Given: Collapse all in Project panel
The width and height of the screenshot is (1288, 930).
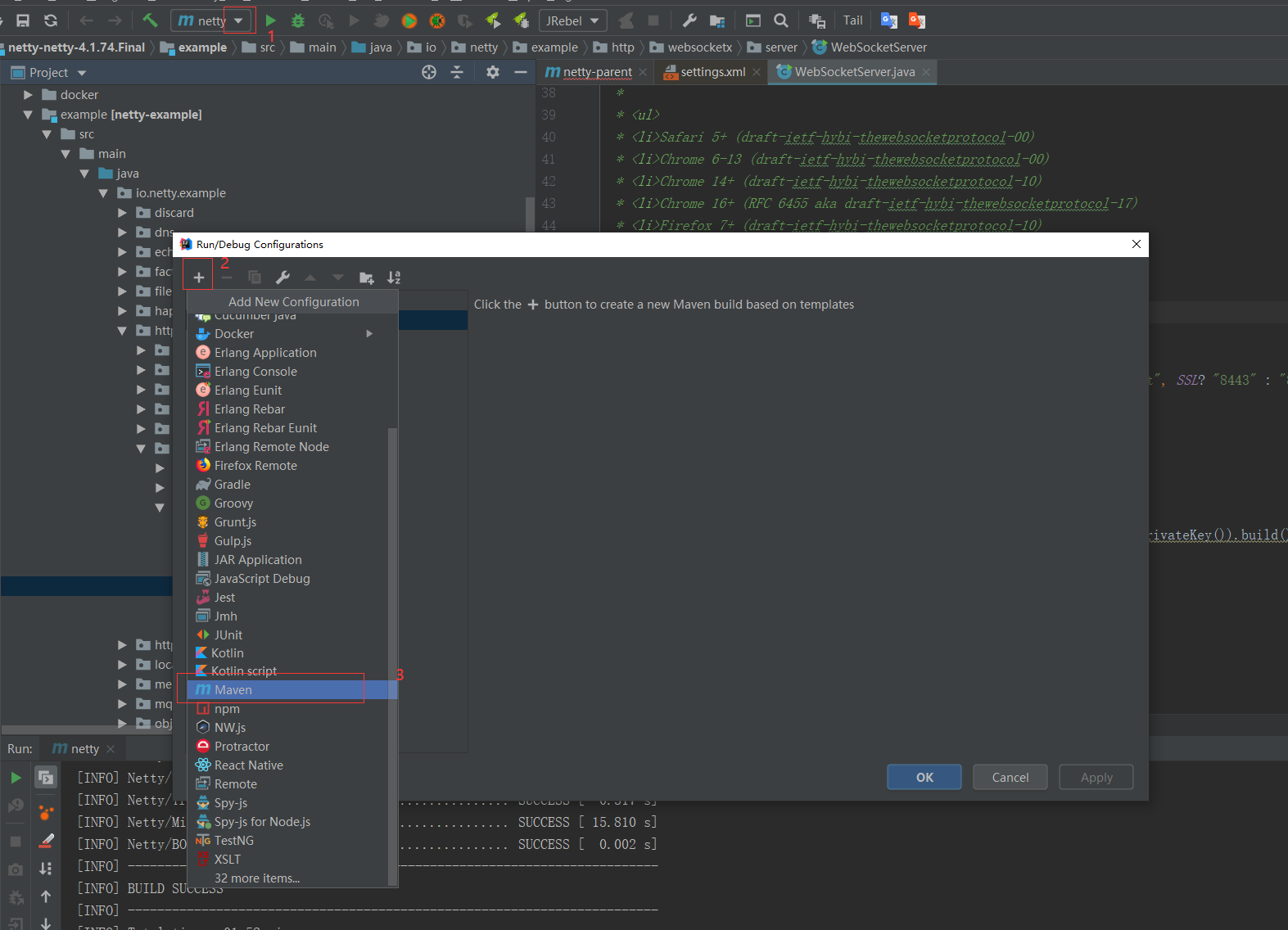Looking at the screenshot, I should [x=457, y=72].
